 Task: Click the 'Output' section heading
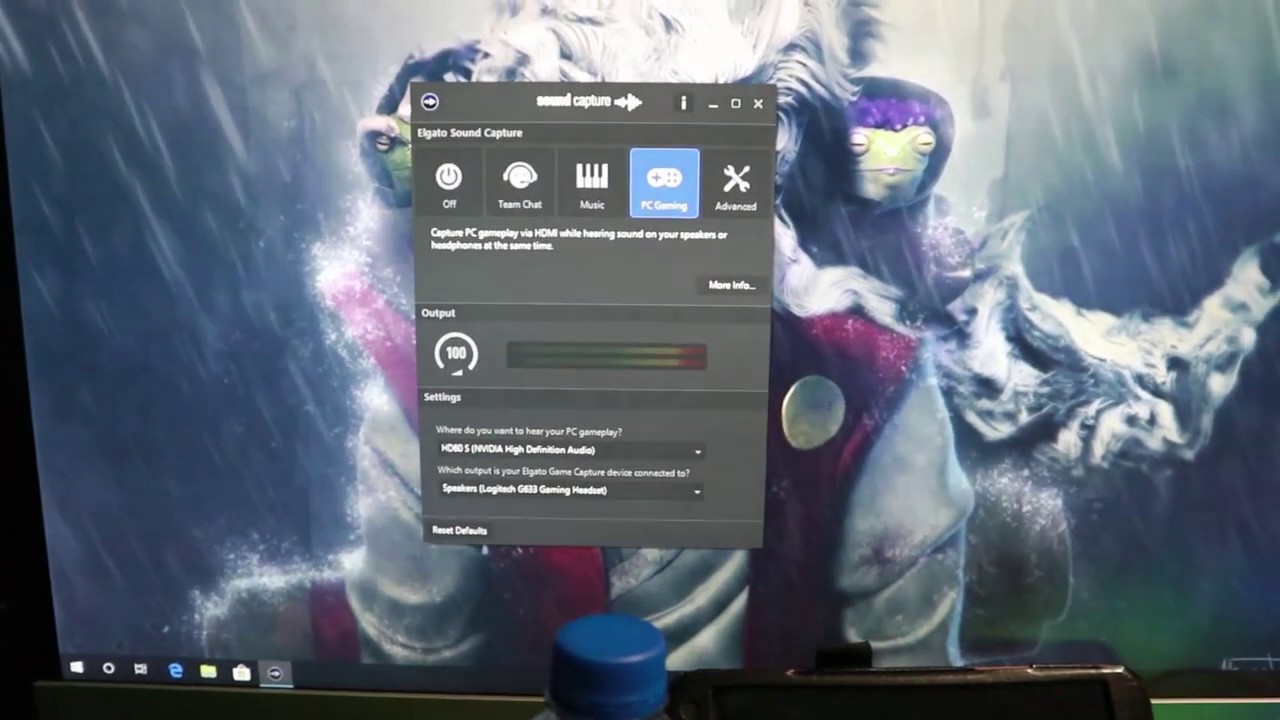point(438,313)
